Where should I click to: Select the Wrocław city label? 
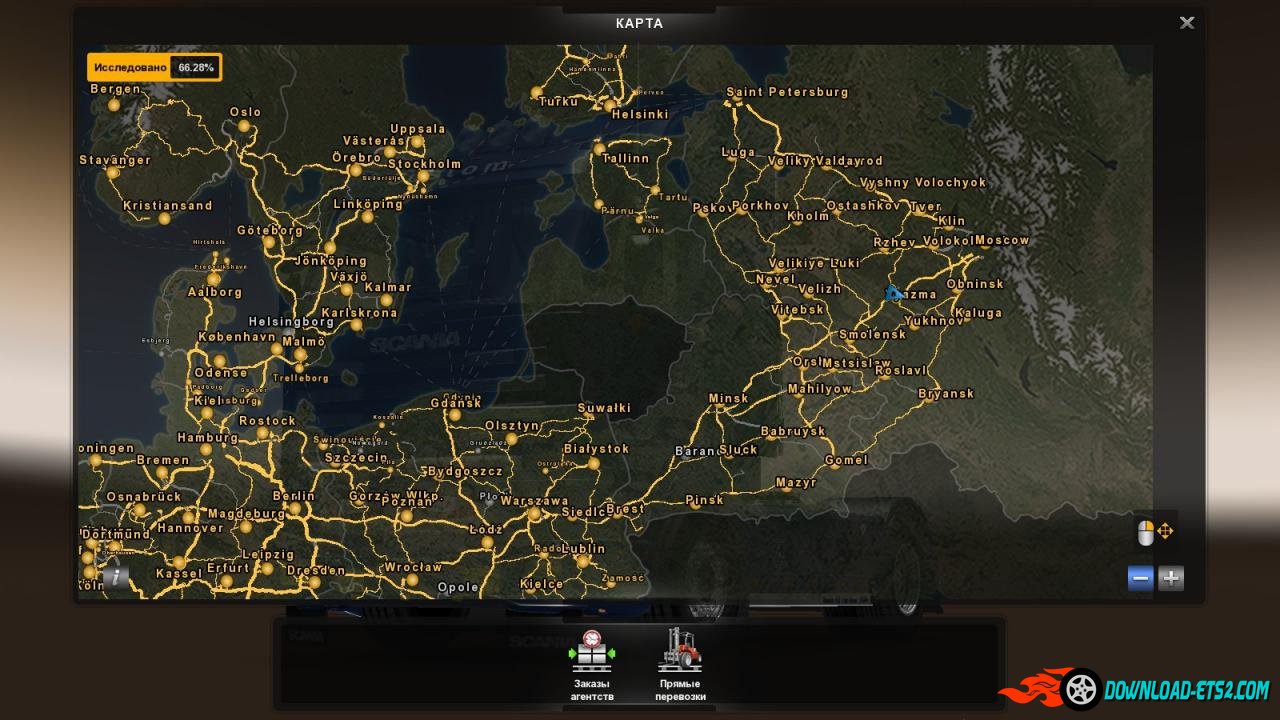(413, 567)
